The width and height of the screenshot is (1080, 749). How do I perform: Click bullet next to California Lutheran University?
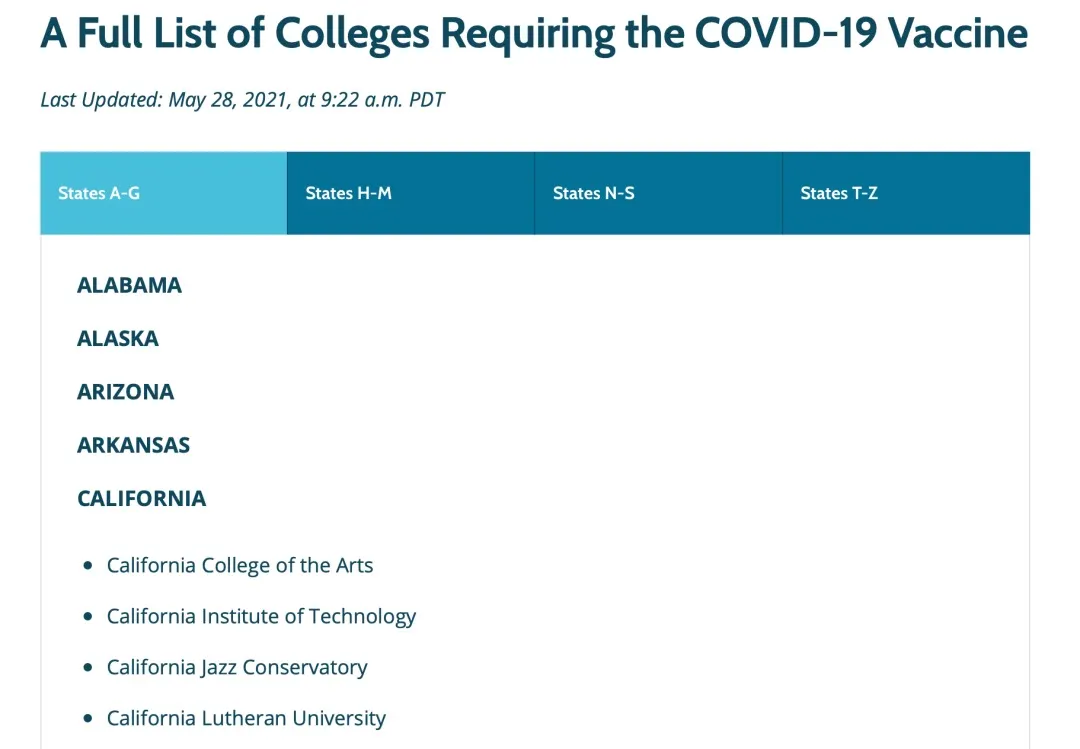pos(88,719)
